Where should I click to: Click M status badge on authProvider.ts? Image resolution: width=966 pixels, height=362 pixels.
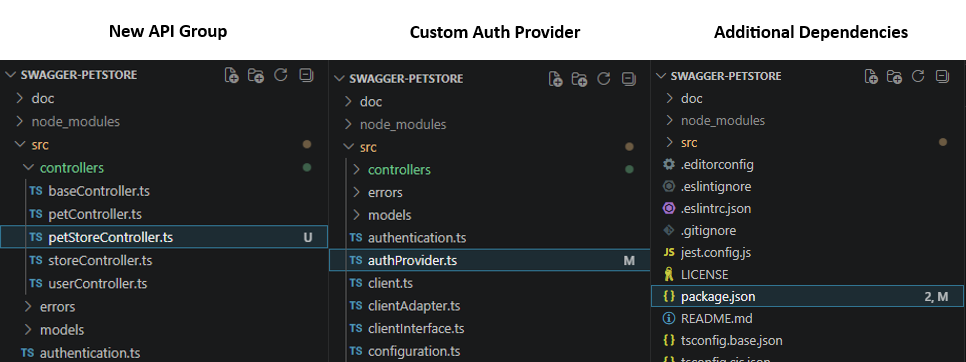[x=628, y=260]
